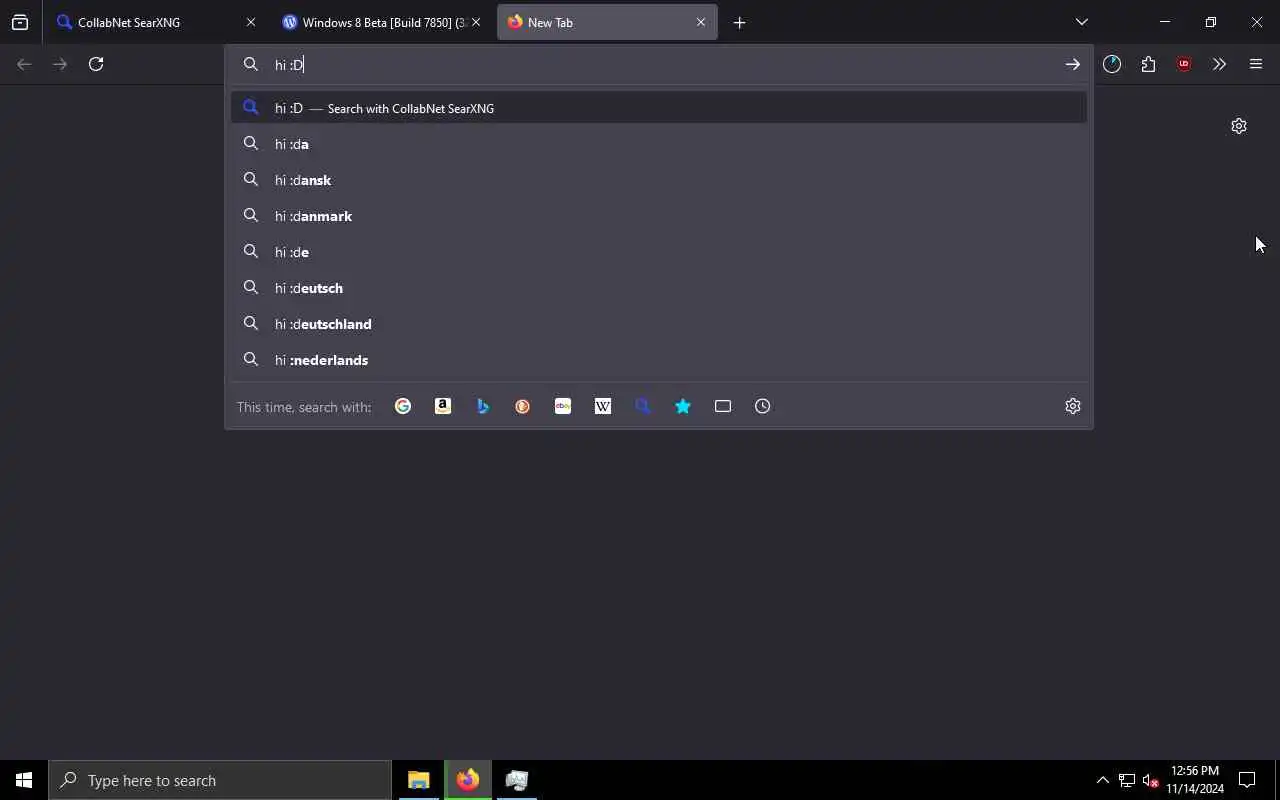The width and height of the screenshot is (1280, 800).
Task: Choose suggestion 'hi :dansk'
Action: point(659,180)
